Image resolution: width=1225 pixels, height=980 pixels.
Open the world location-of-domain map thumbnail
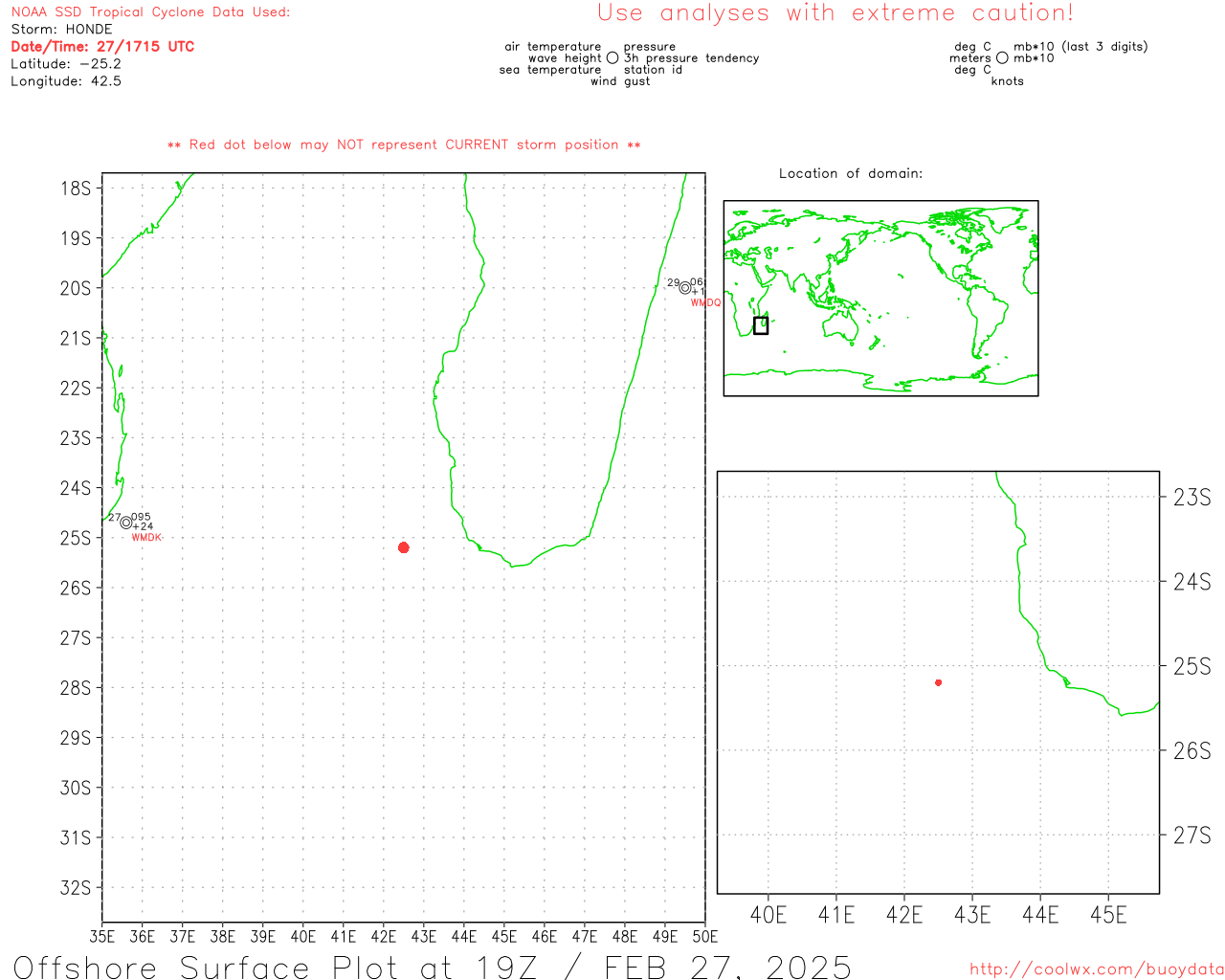tap(880, 299)
